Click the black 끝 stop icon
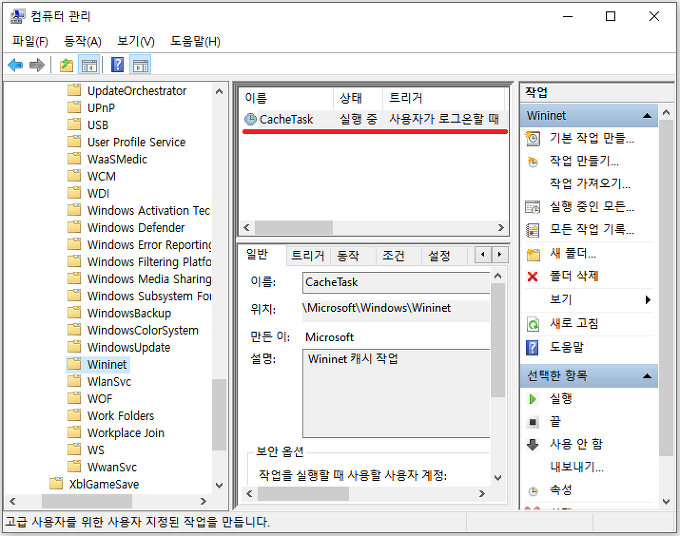The height and width of the screenshot is (536, 680). [x=533, y=422]
